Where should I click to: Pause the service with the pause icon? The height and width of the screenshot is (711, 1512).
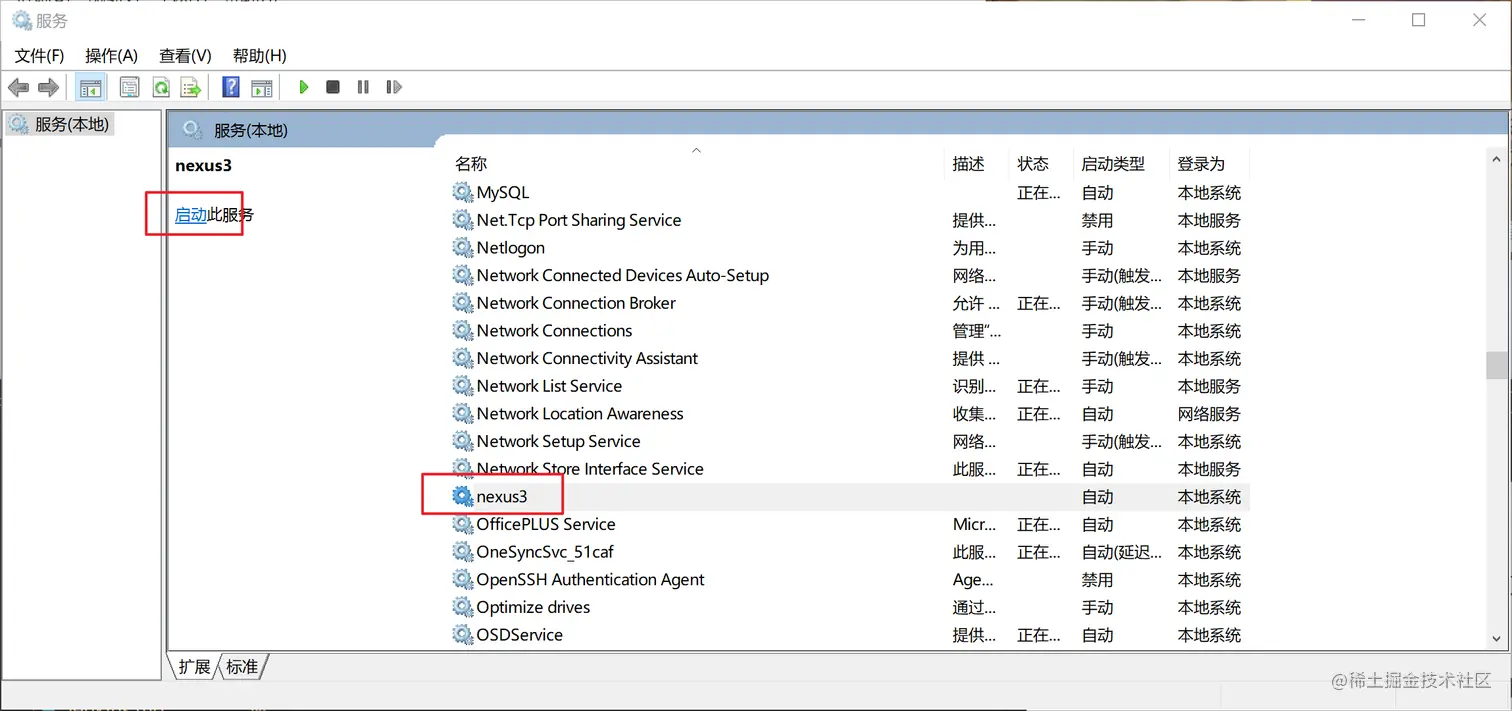tap(363, 87)
